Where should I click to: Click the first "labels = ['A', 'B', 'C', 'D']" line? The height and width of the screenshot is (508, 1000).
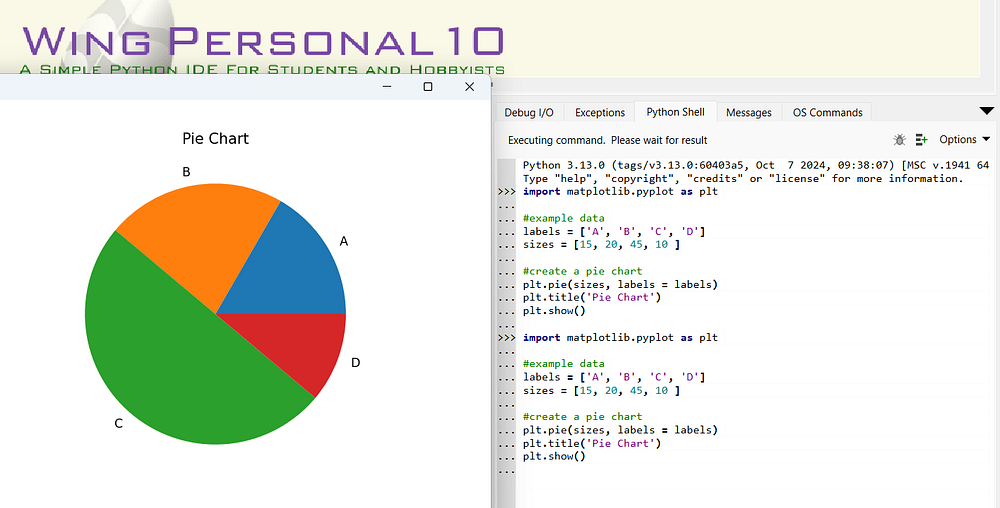pyautogui.click(x=614, y=231)
